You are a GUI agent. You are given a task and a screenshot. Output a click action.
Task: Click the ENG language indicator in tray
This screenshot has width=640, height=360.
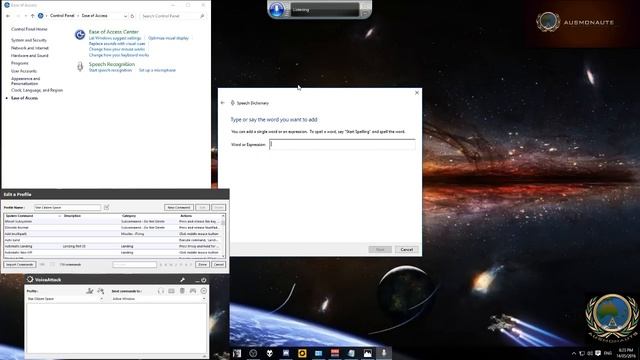tap(608, 353)
